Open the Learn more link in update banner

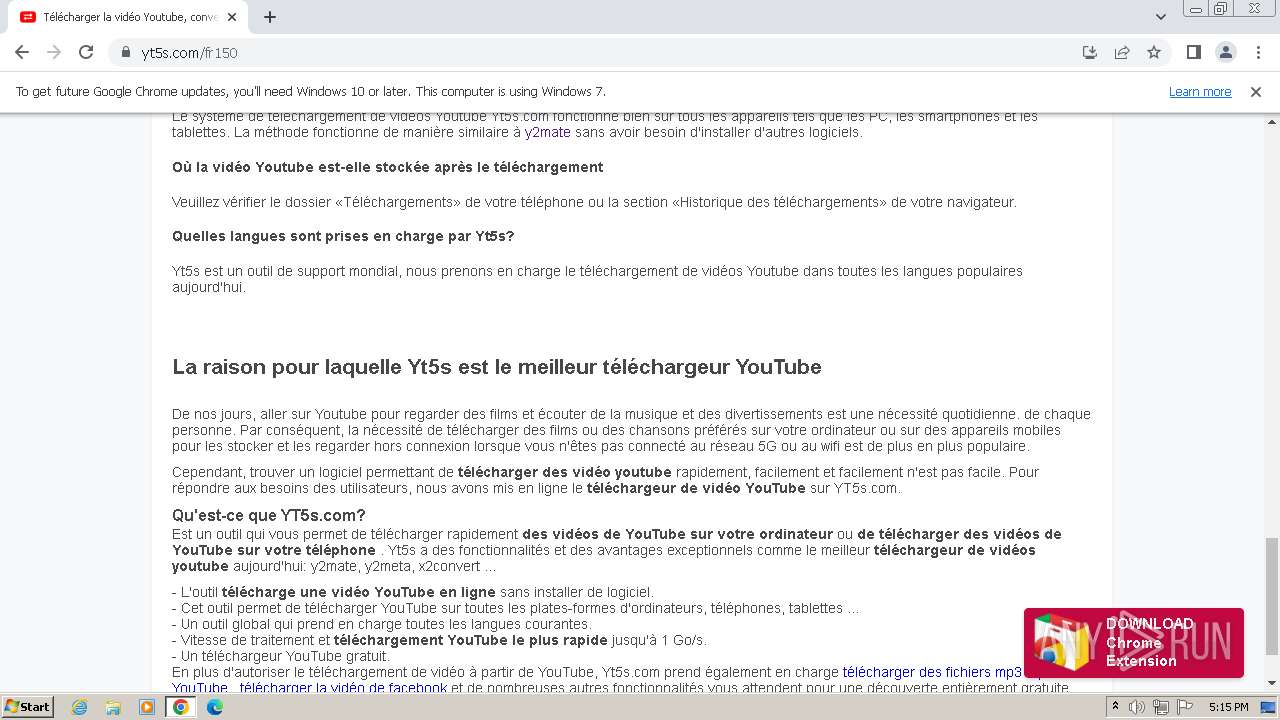pos(1200,91)
